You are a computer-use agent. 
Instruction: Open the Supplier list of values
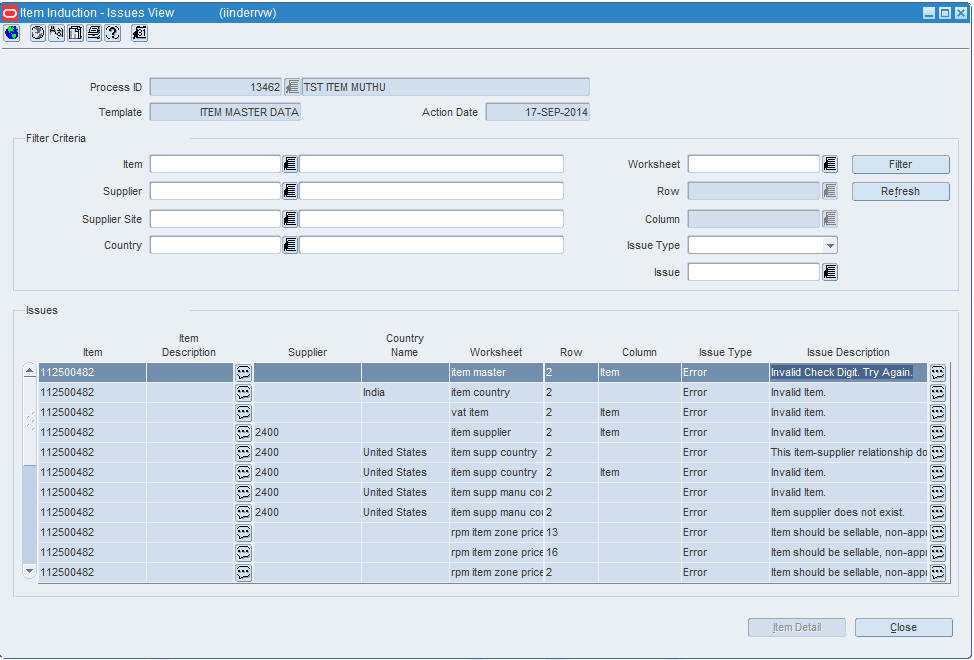coord(290,191)
